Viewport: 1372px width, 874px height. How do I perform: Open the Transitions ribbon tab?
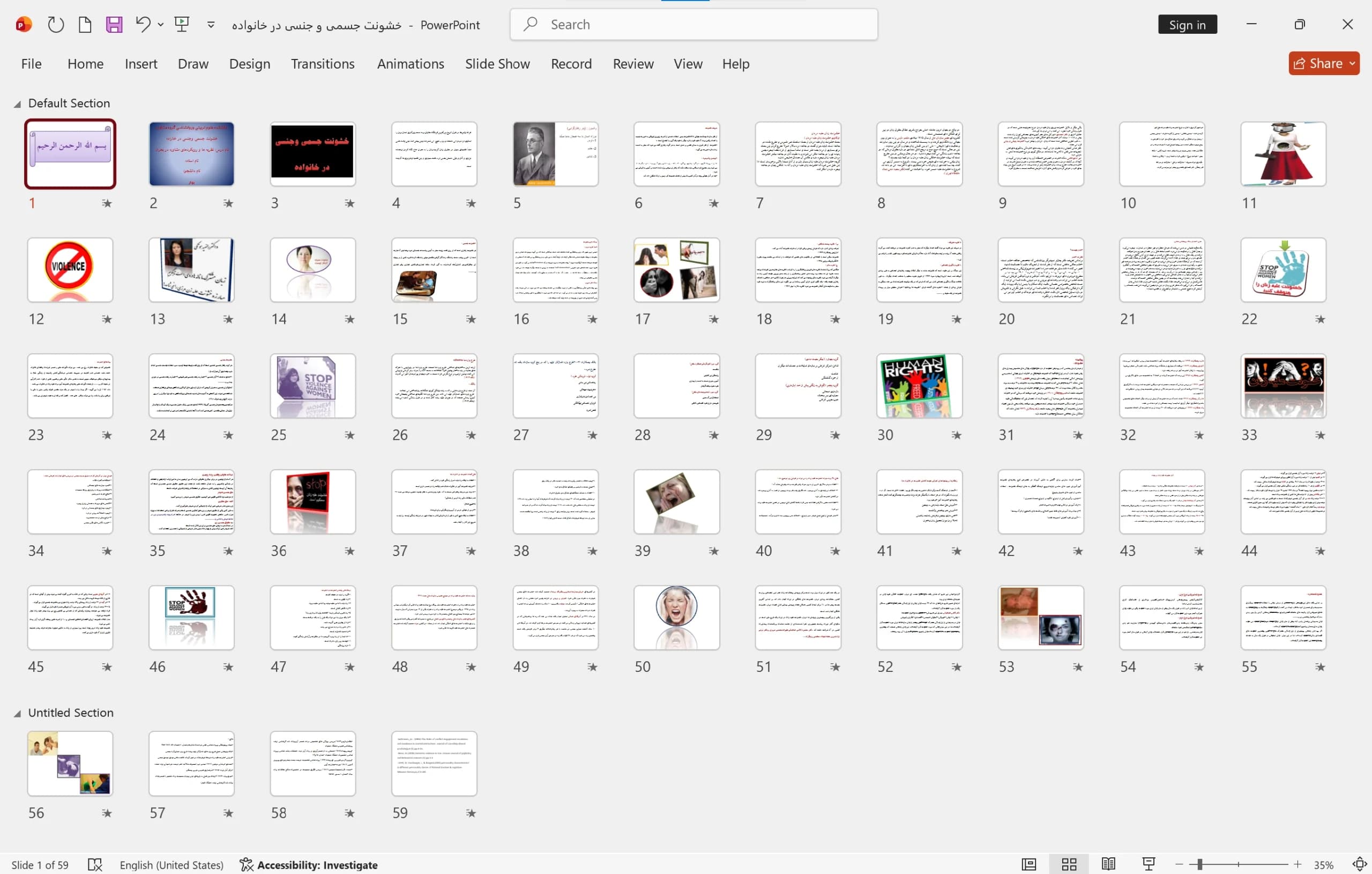click(x=323, y=64)
